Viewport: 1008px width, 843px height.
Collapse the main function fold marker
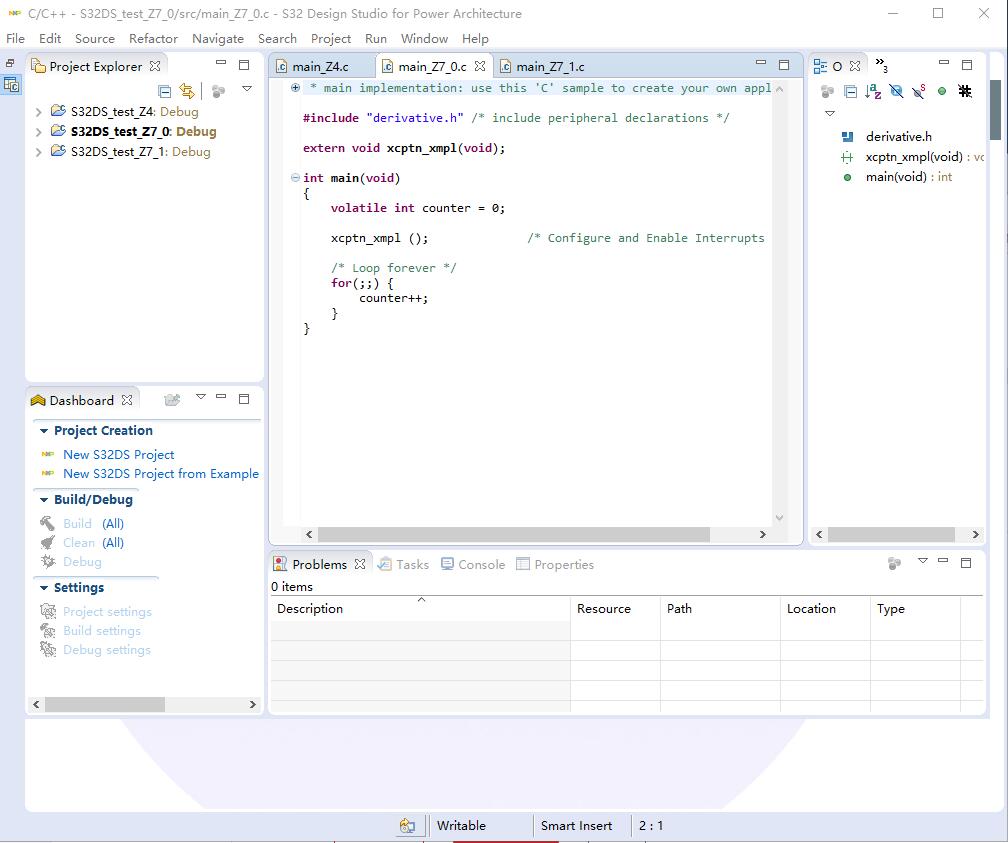[x=295, y=177]
